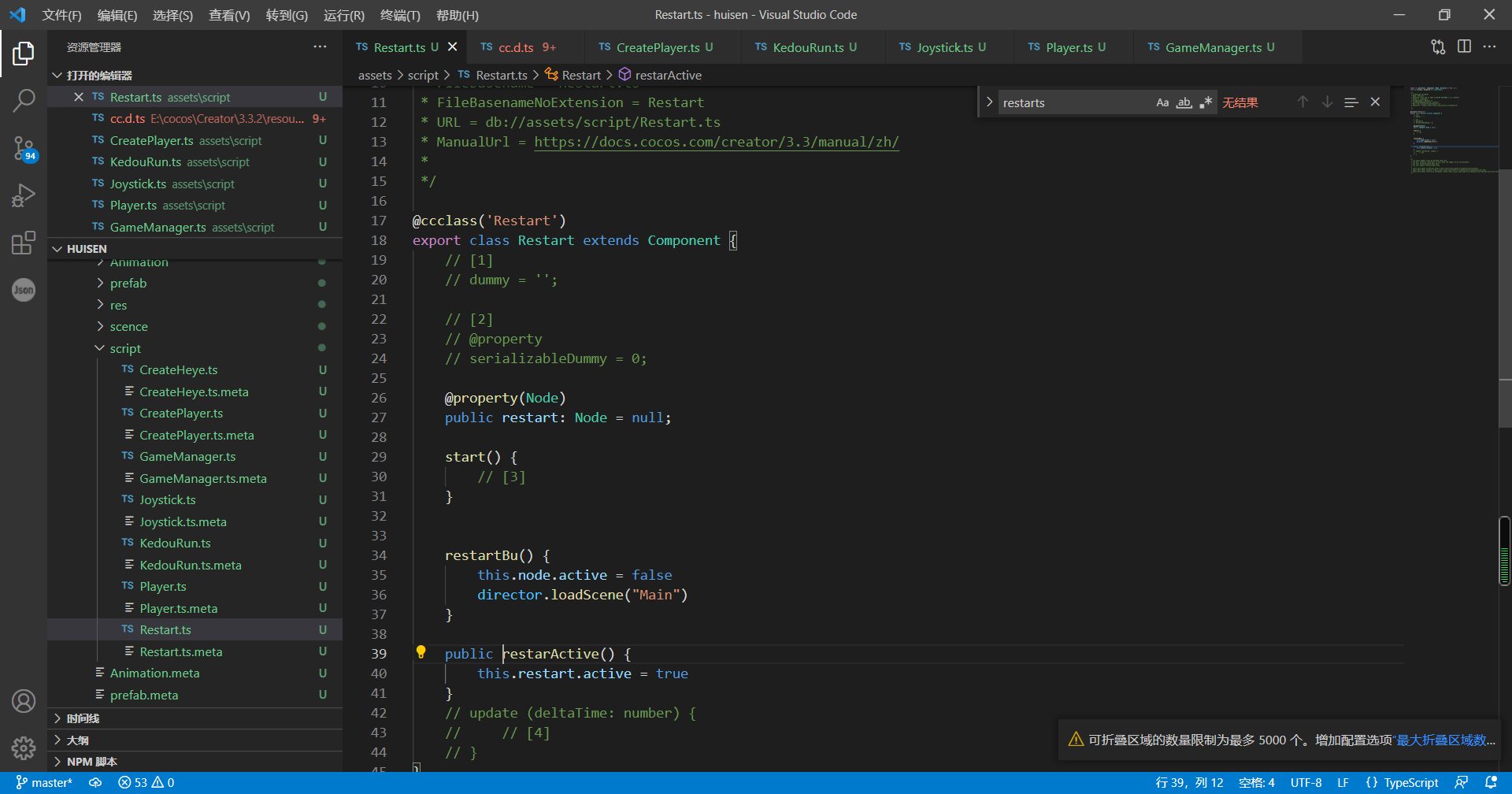Screen dimensions: 1512x794
Task: Open the 终端(T) menu
Action: tap(400, 15)
